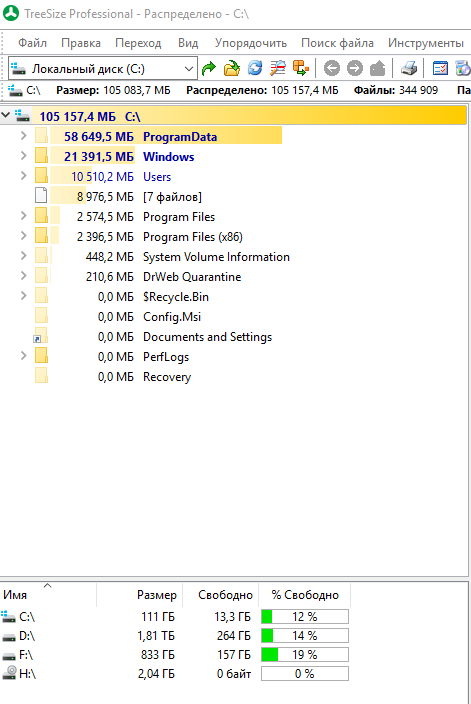Open the Переход menu
Screen dimensions: 471x704
(x=138, y=43)
